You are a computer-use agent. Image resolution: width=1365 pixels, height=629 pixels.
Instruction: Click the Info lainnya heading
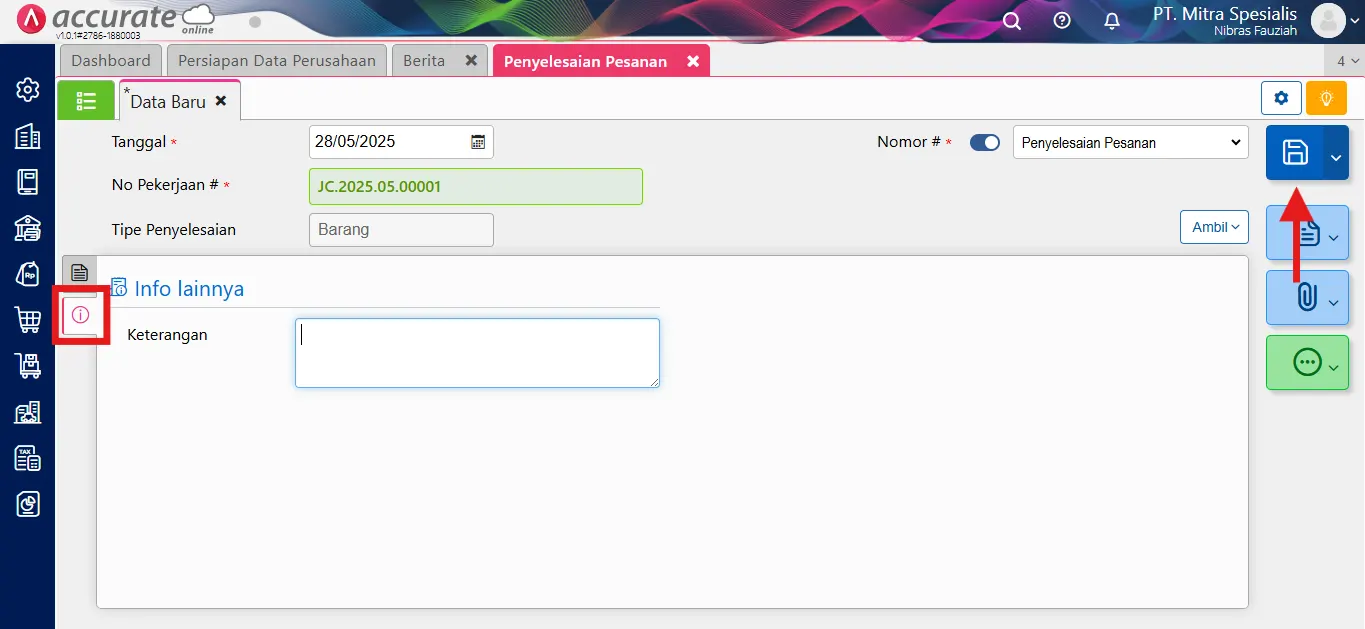pyautogui.click(x=189, y=289)
